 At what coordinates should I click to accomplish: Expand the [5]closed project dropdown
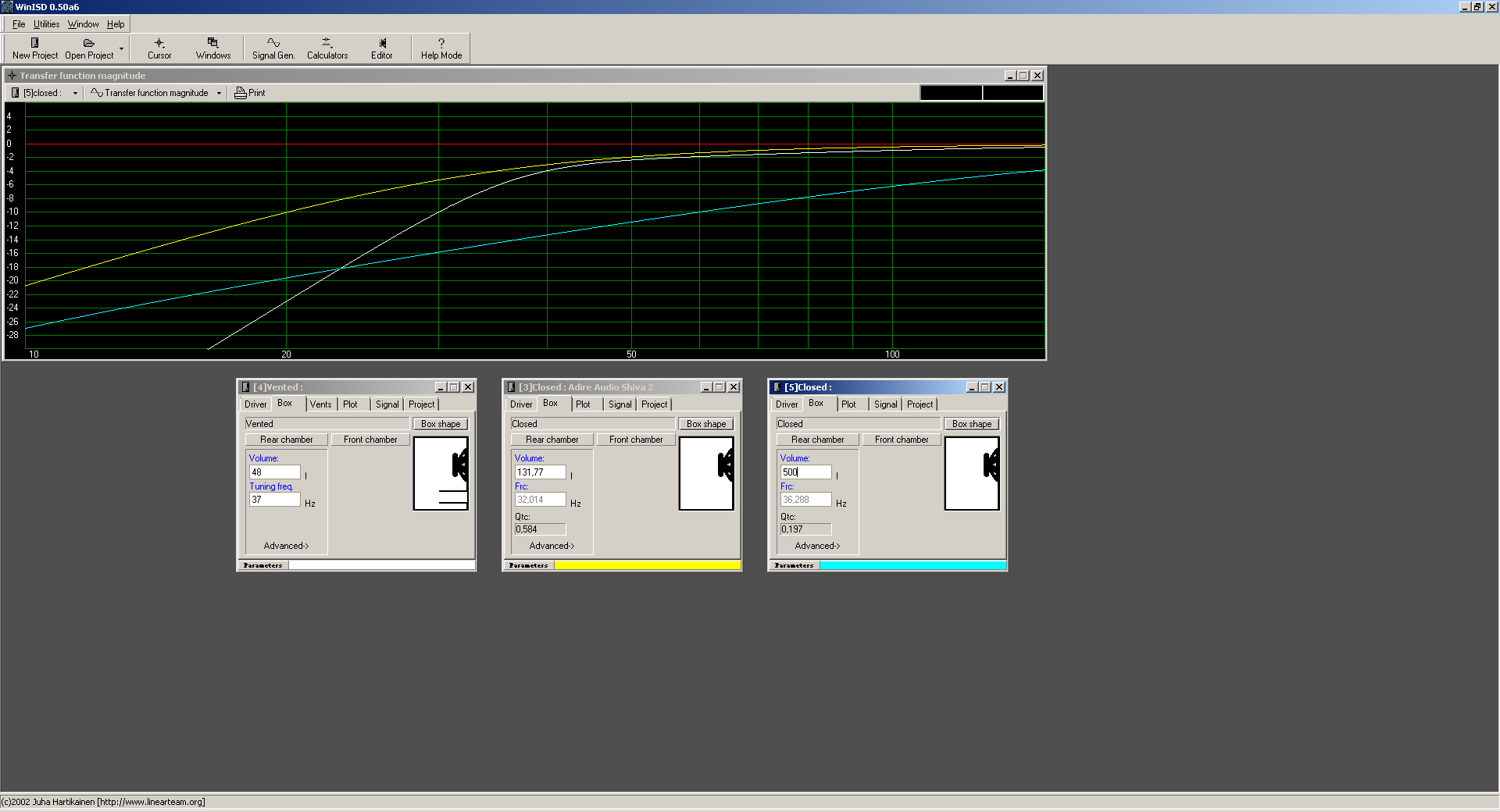point(75,93)
